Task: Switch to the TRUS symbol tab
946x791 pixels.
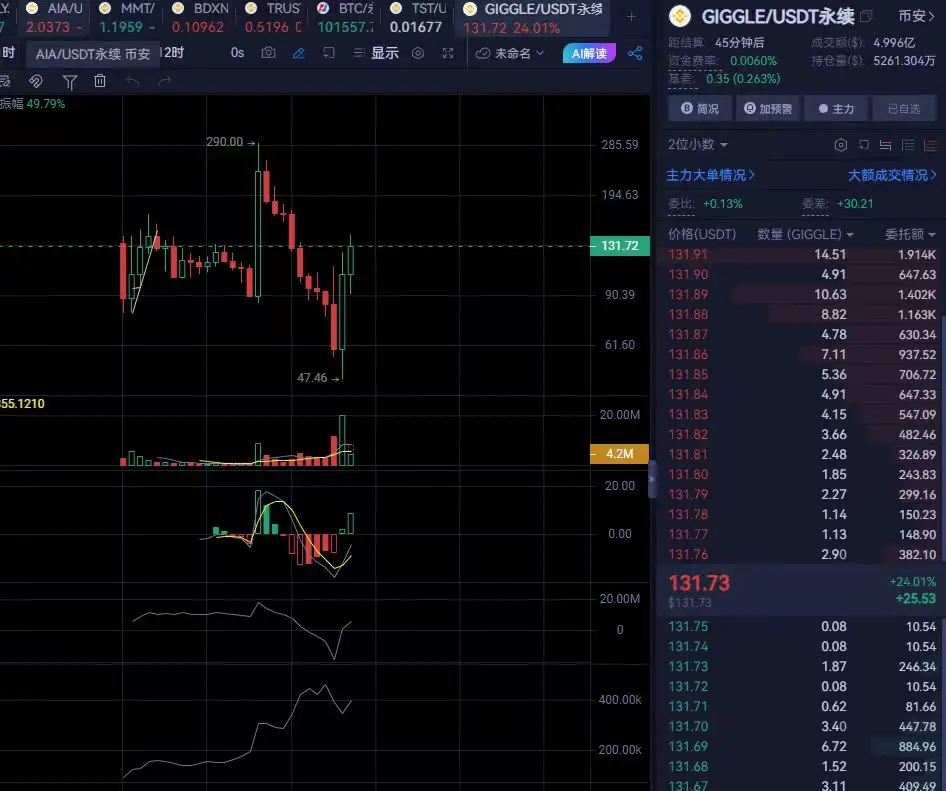Action: tap(273, 17)
